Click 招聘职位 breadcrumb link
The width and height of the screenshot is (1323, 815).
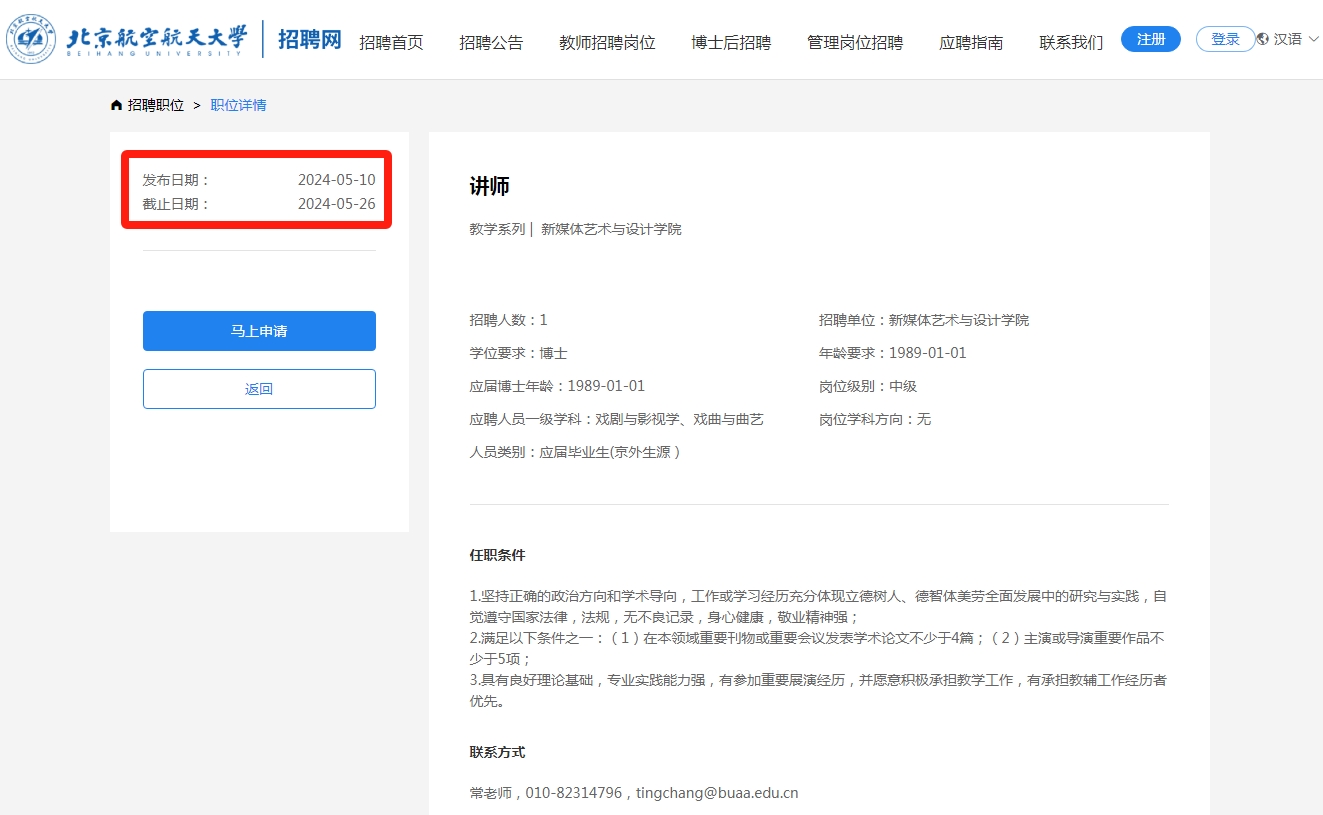point(156,105)
